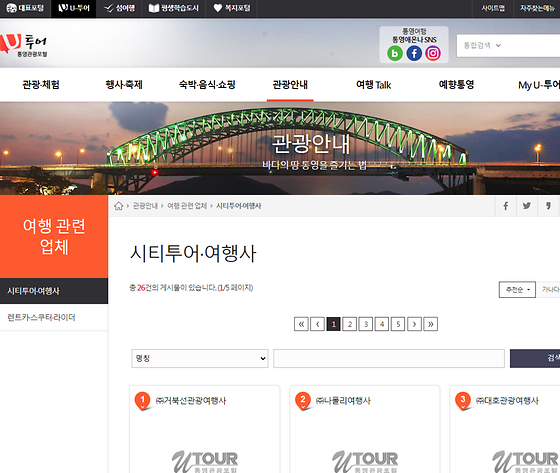The image size is (560, 473).
Task: Click the 가나다 sort option
Action: (x=549, y=289)
